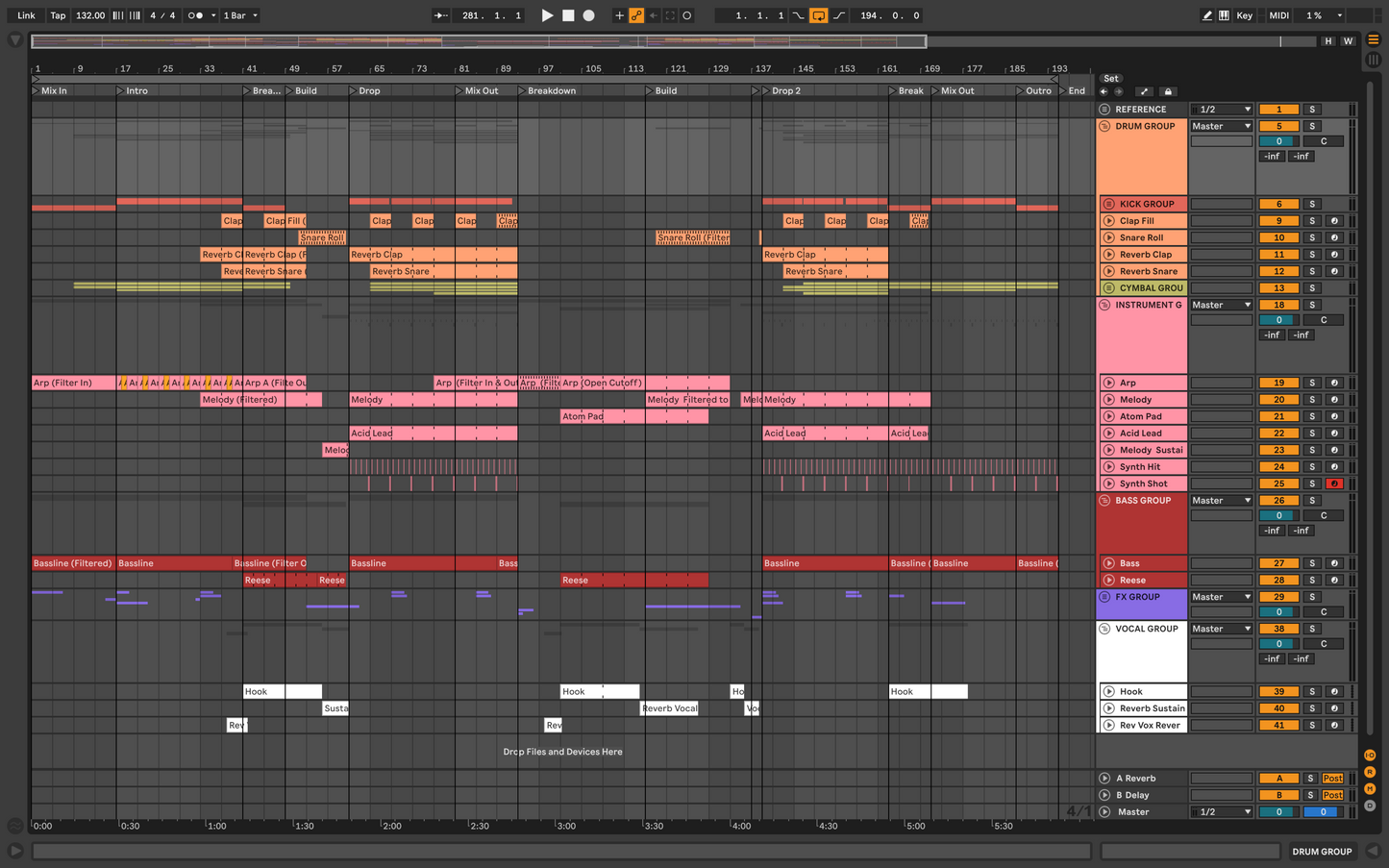Click the Stop button in transport
The width and height of the screenshot is (1389, 868).
click(568, 15)
